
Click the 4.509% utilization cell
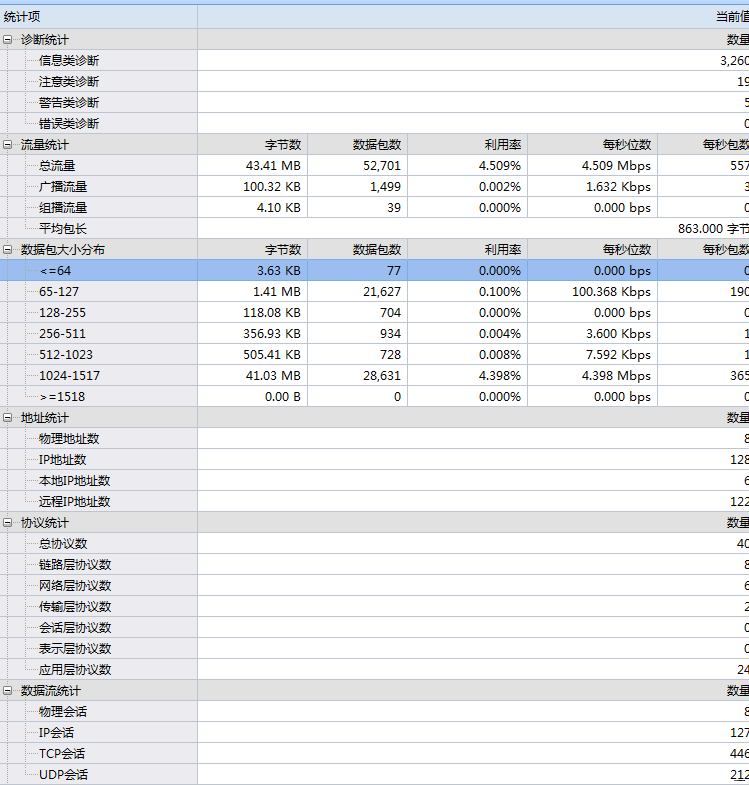468,166
